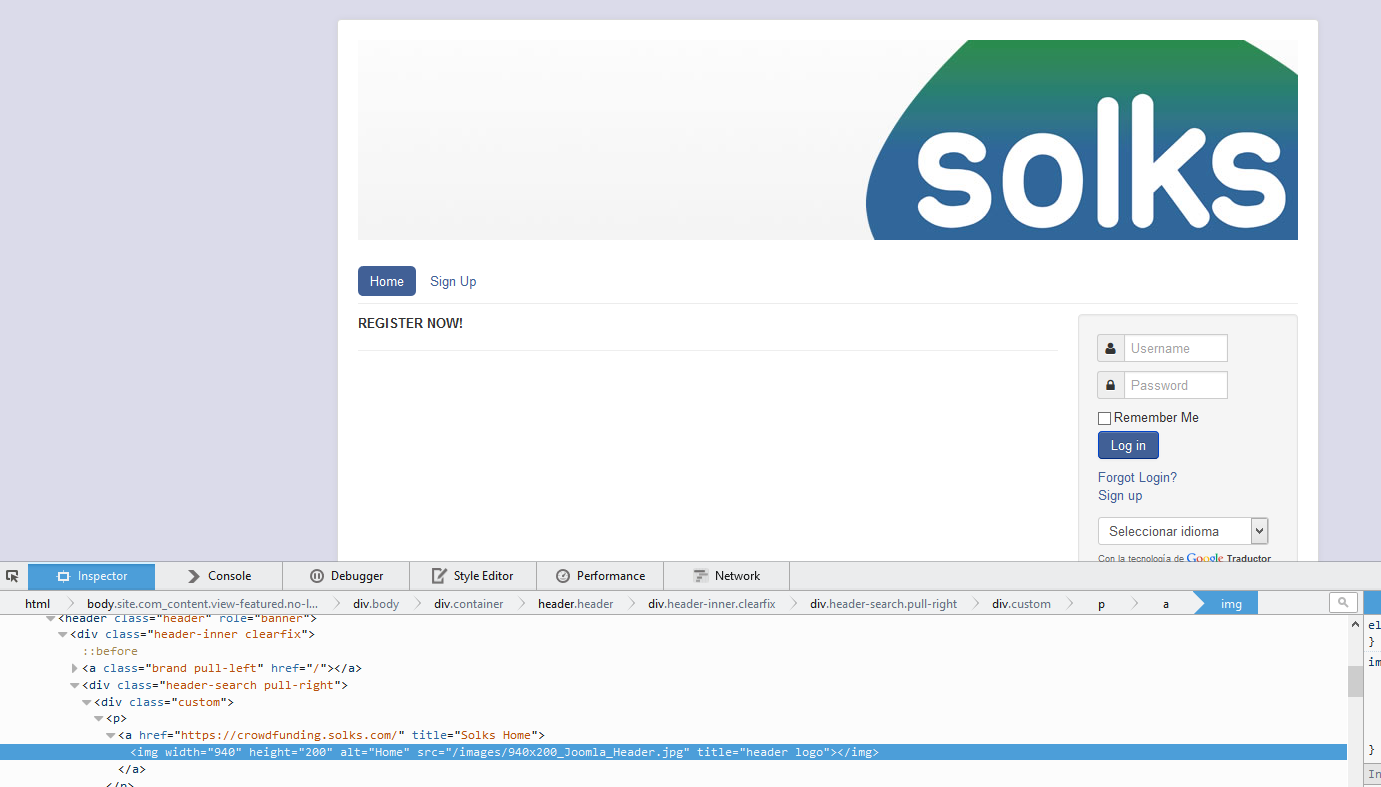Select the div.custom breadcrumb

coord(1021,604)
